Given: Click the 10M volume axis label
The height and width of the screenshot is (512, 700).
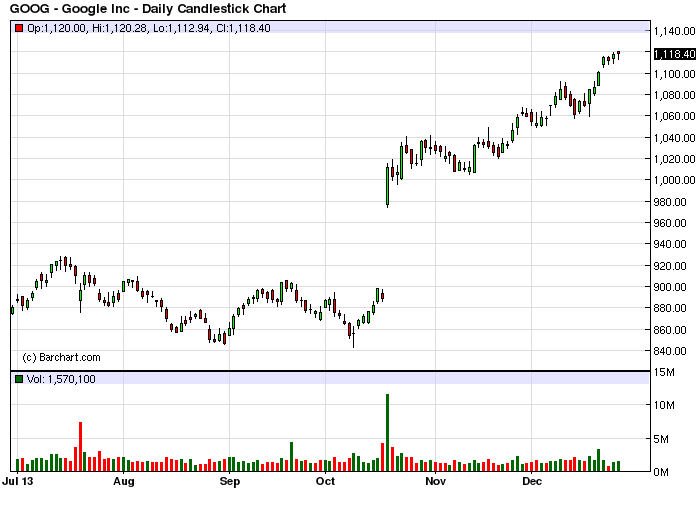Looking at the screenshot, I should click(x=664, y=405).
